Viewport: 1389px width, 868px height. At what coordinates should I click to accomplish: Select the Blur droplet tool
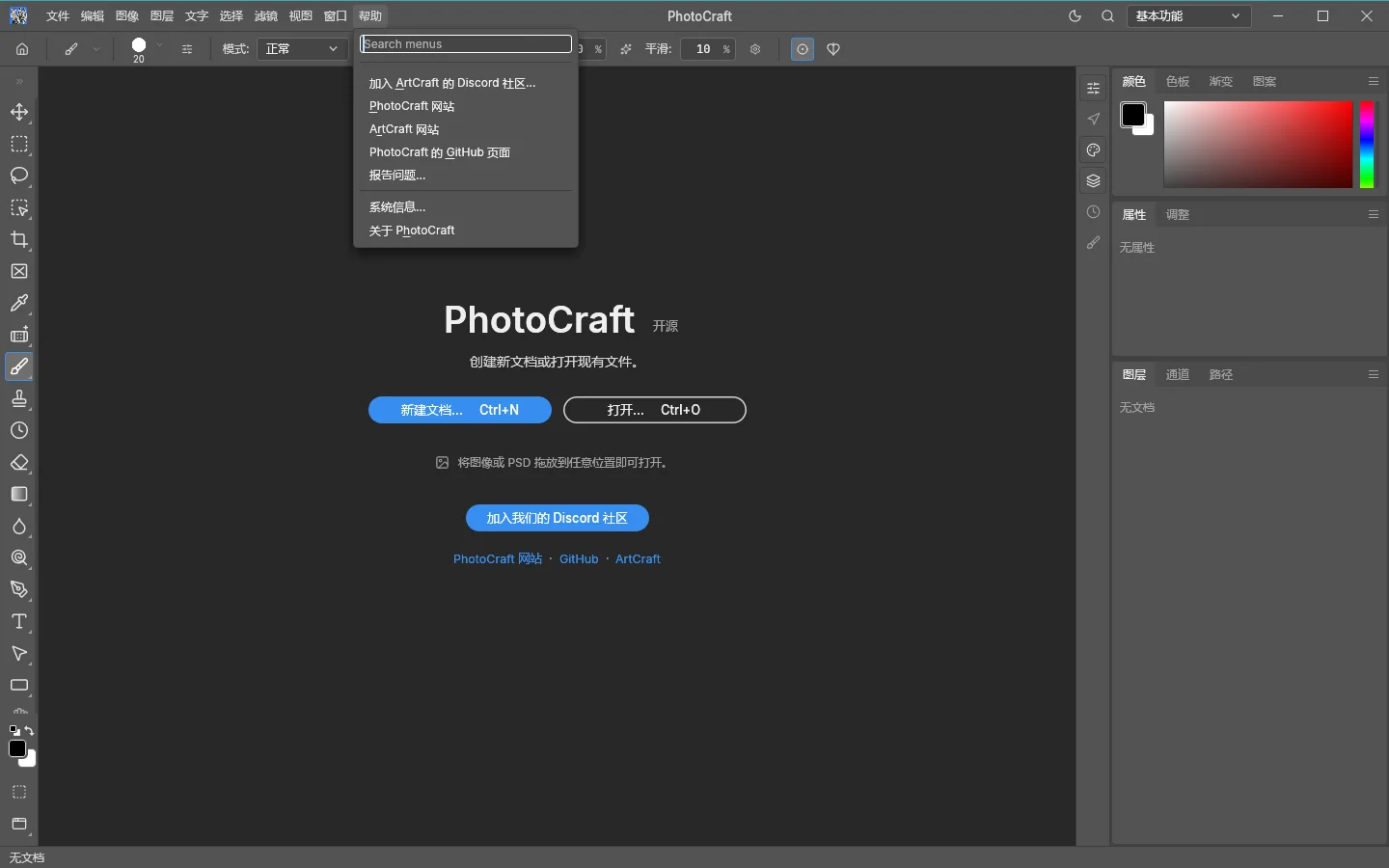click(x=19, y=526)
